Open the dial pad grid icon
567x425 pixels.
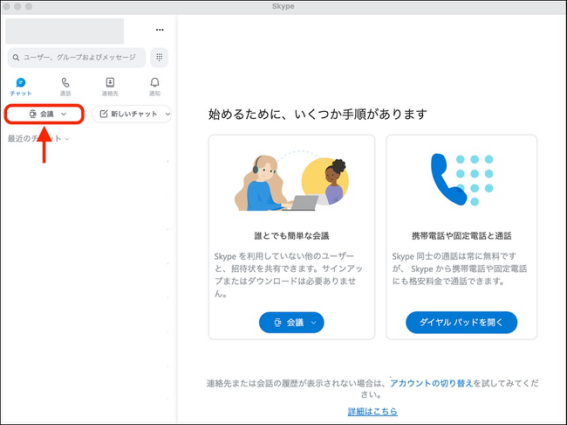coord(159,57)
